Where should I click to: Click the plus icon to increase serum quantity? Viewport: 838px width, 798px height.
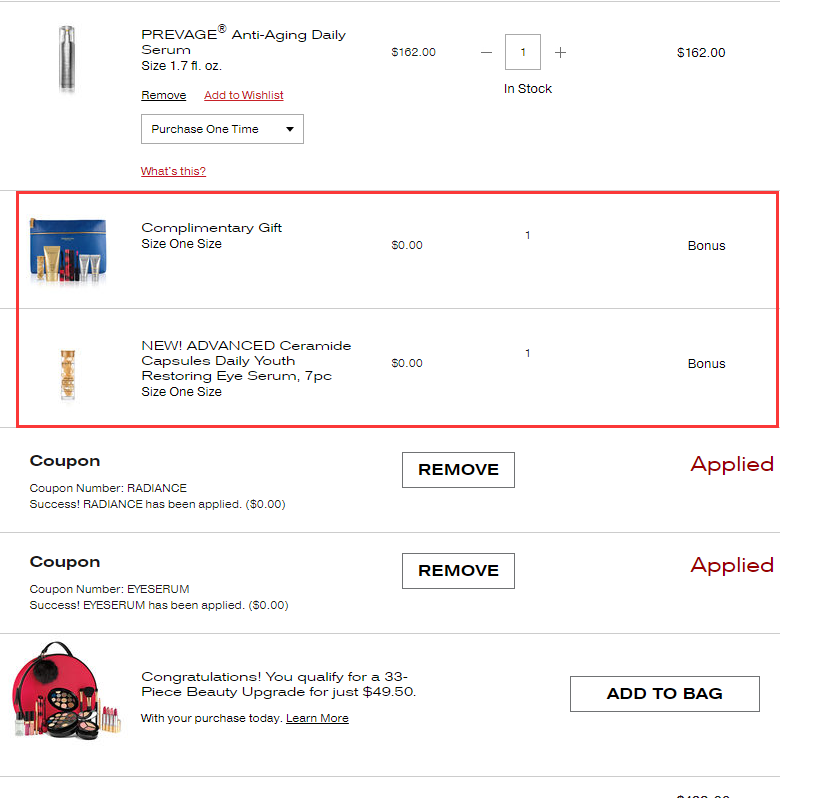pyautogui.click(x=560, y=52)
